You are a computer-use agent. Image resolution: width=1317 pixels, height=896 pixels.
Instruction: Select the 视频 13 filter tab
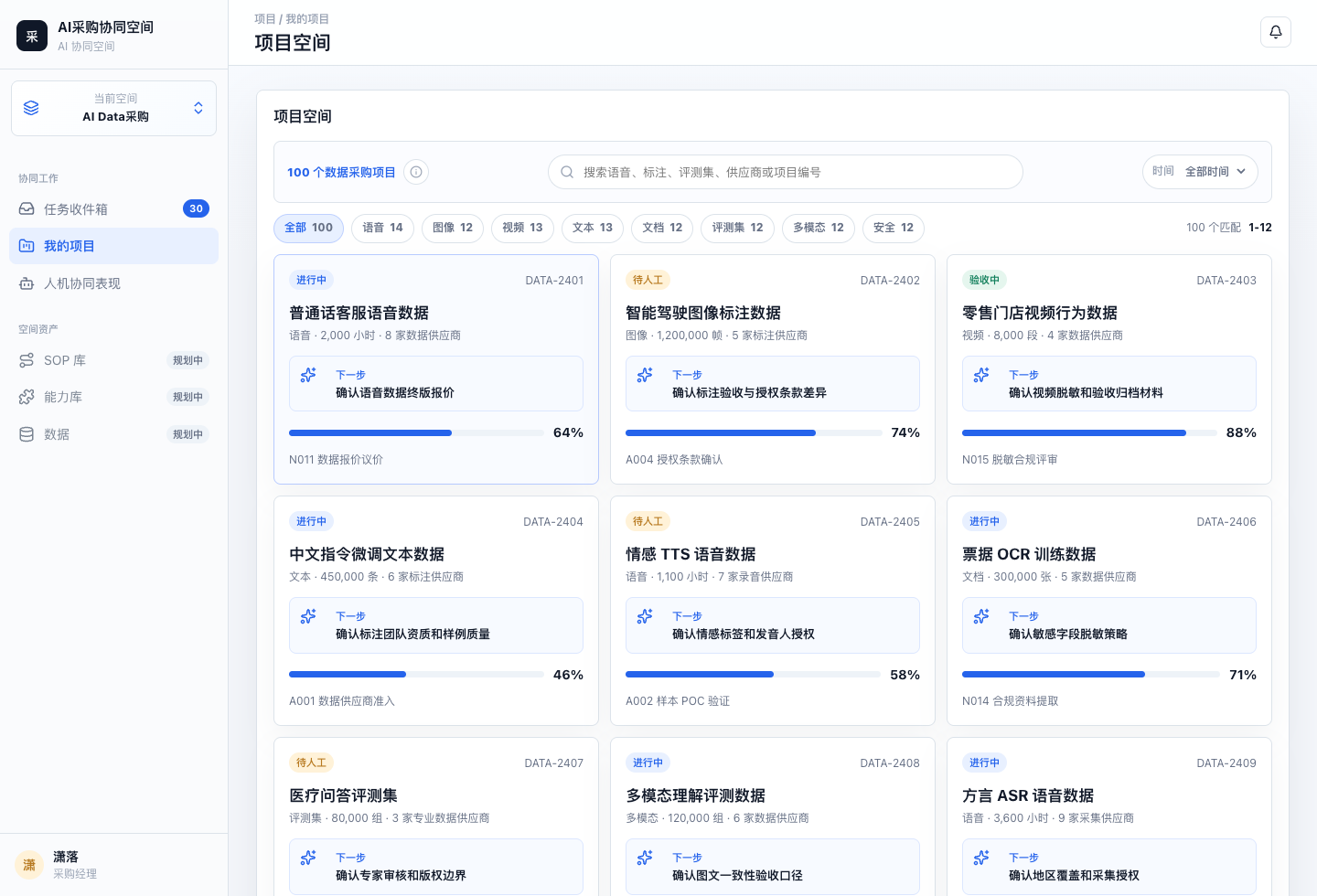click(522, 228)
